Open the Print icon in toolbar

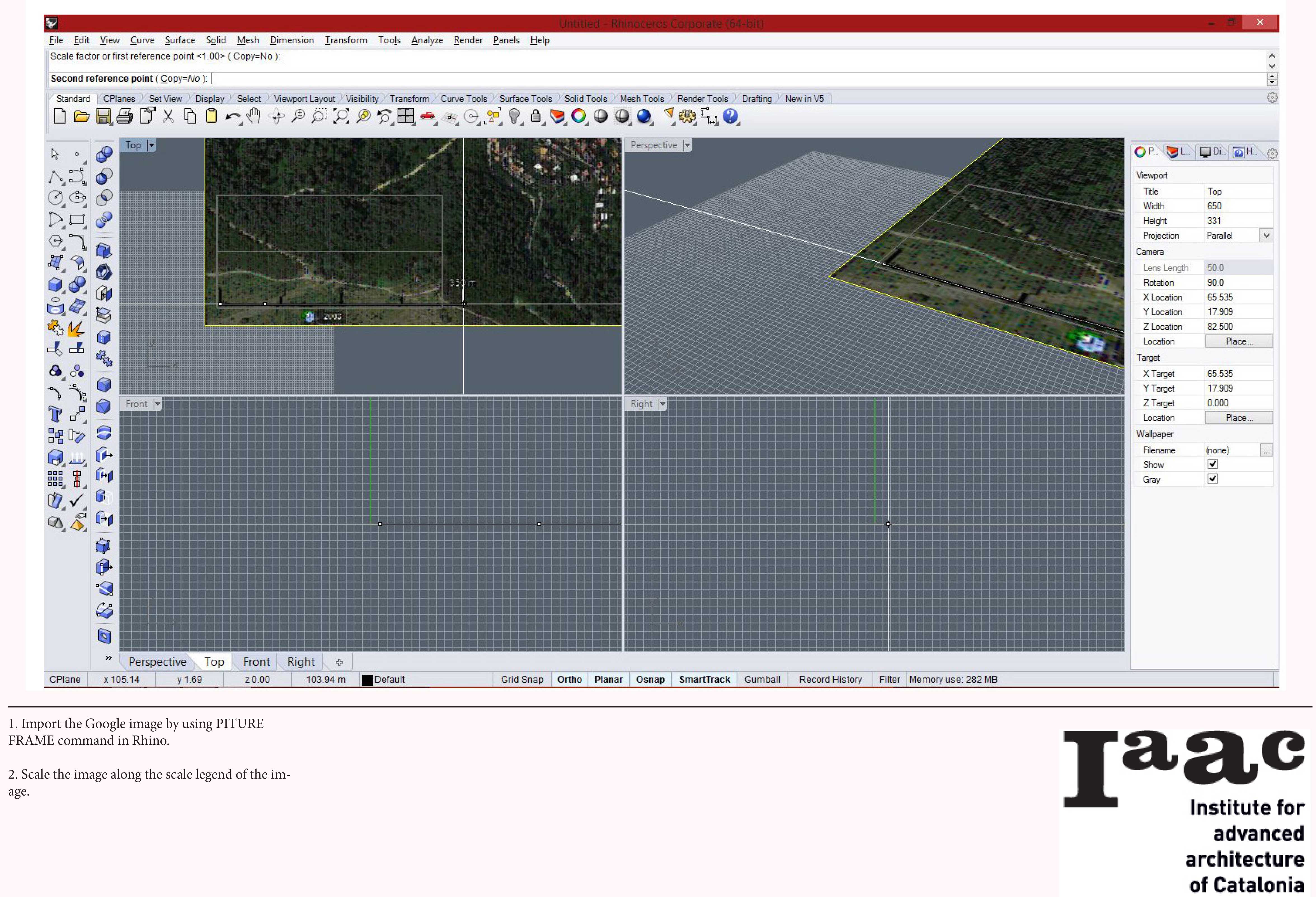click(124, 117)
